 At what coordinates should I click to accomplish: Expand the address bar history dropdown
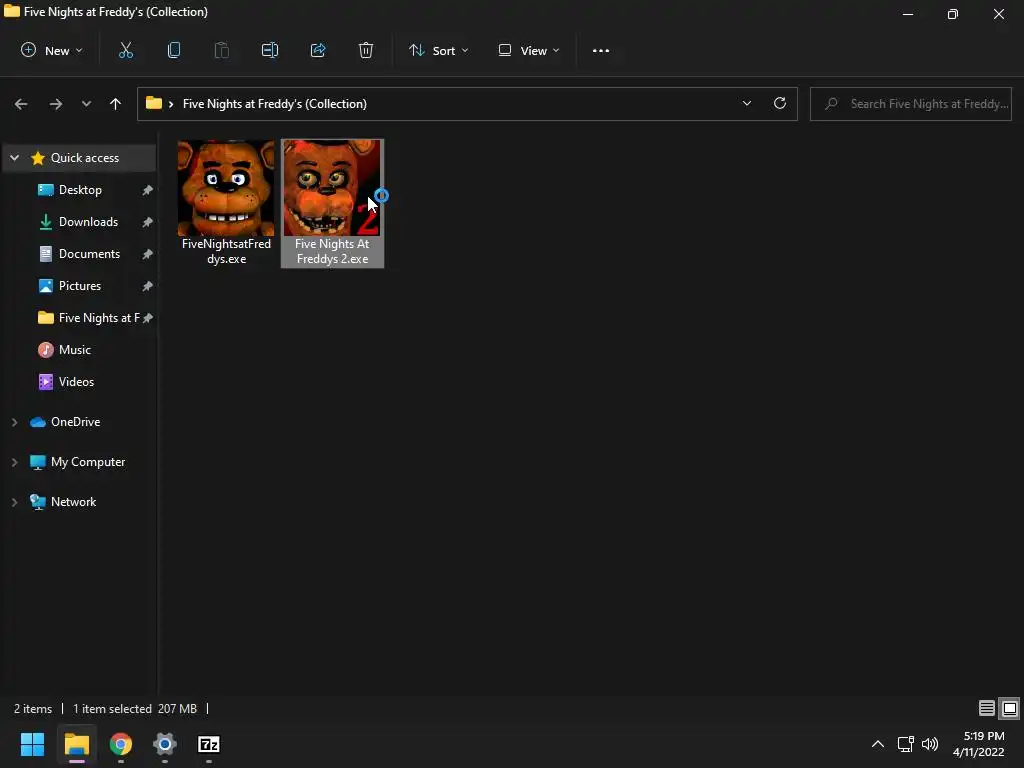(746, 104)
